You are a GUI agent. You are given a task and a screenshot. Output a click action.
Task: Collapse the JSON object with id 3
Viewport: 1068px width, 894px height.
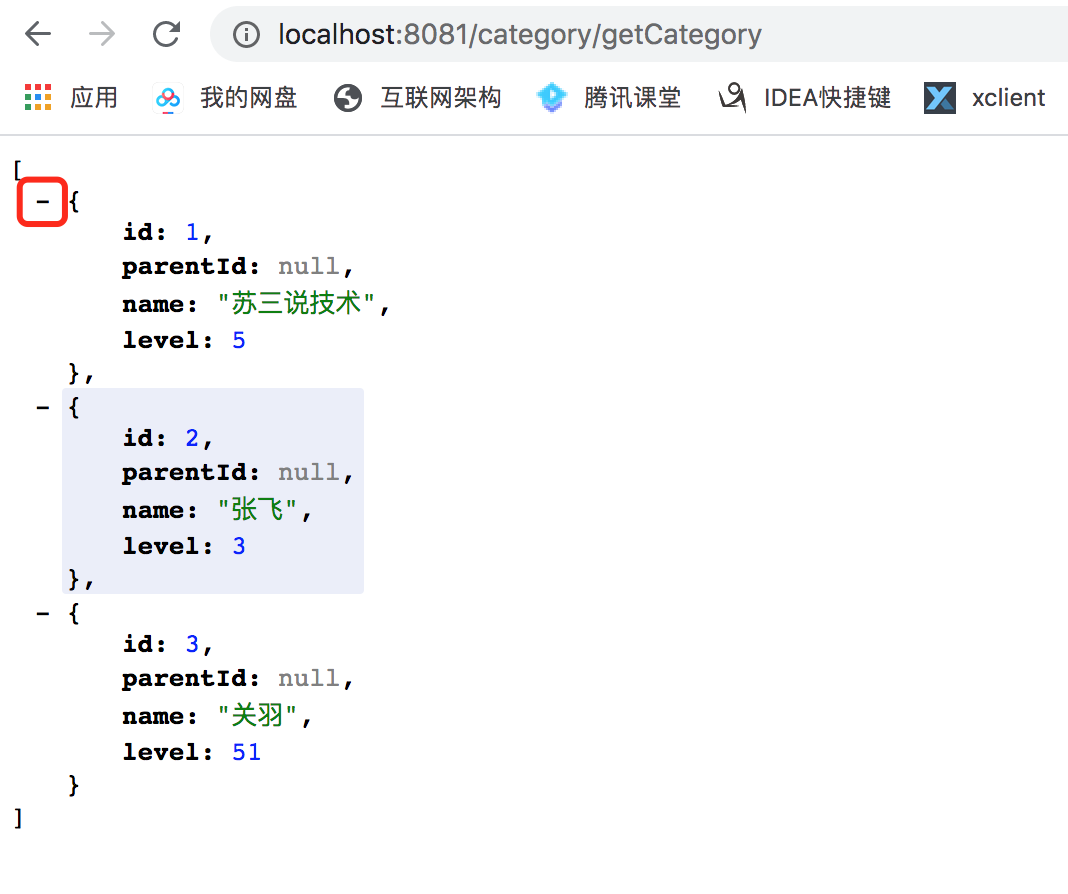(x=43, y=613)
